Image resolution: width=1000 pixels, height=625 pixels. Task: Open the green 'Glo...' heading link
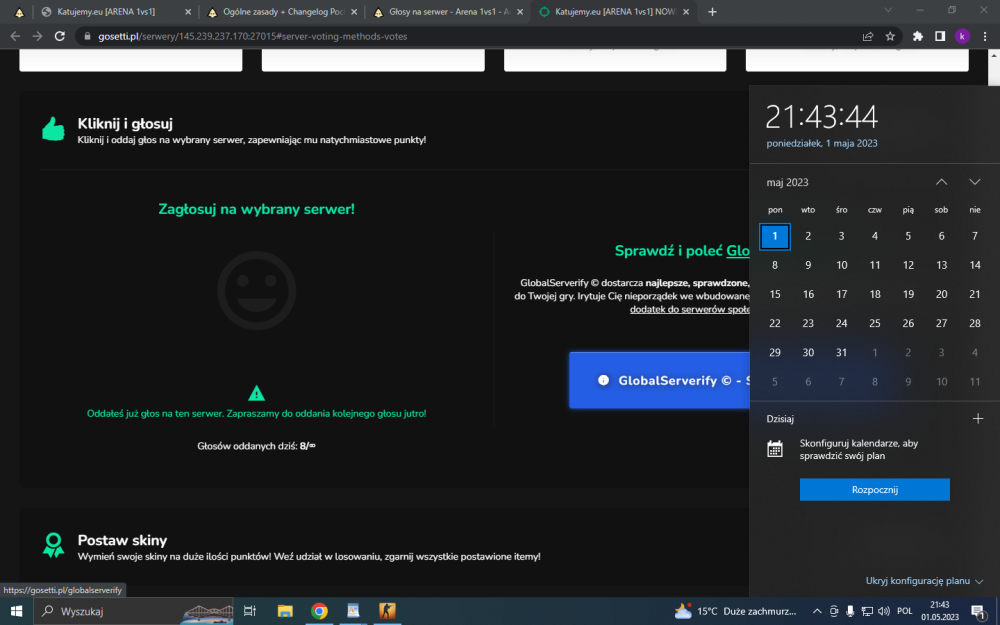point(738,251)
